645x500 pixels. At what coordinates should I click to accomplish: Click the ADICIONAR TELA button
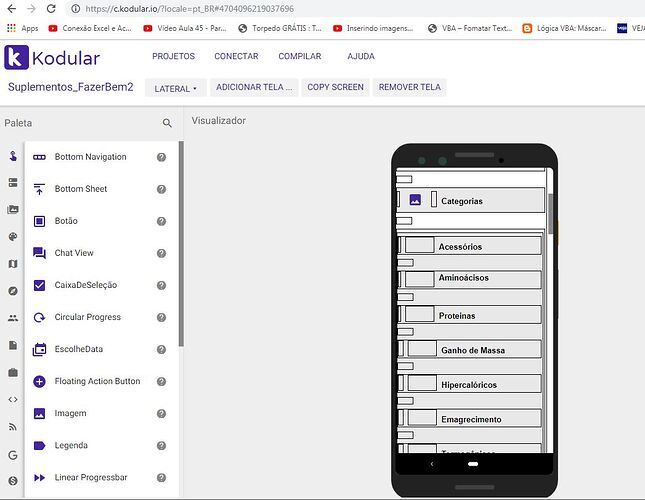[254, 87]
